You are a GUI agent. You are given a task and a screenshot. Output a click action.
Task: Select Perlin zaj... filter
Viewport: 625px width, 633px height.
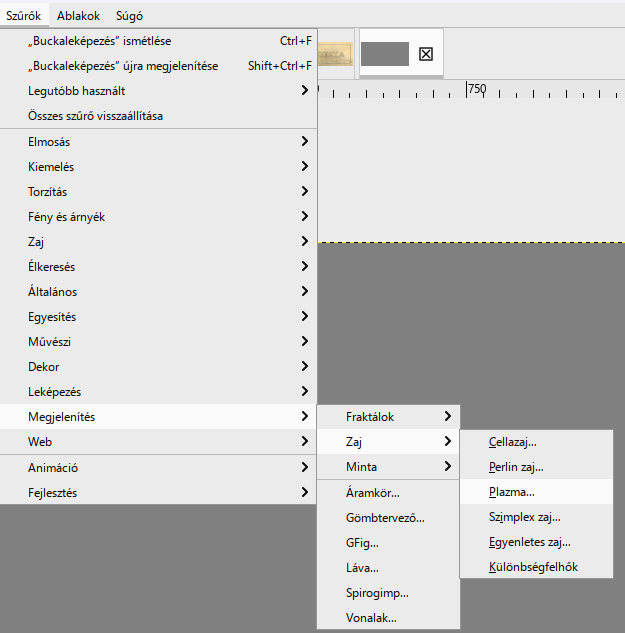(537, 467)
